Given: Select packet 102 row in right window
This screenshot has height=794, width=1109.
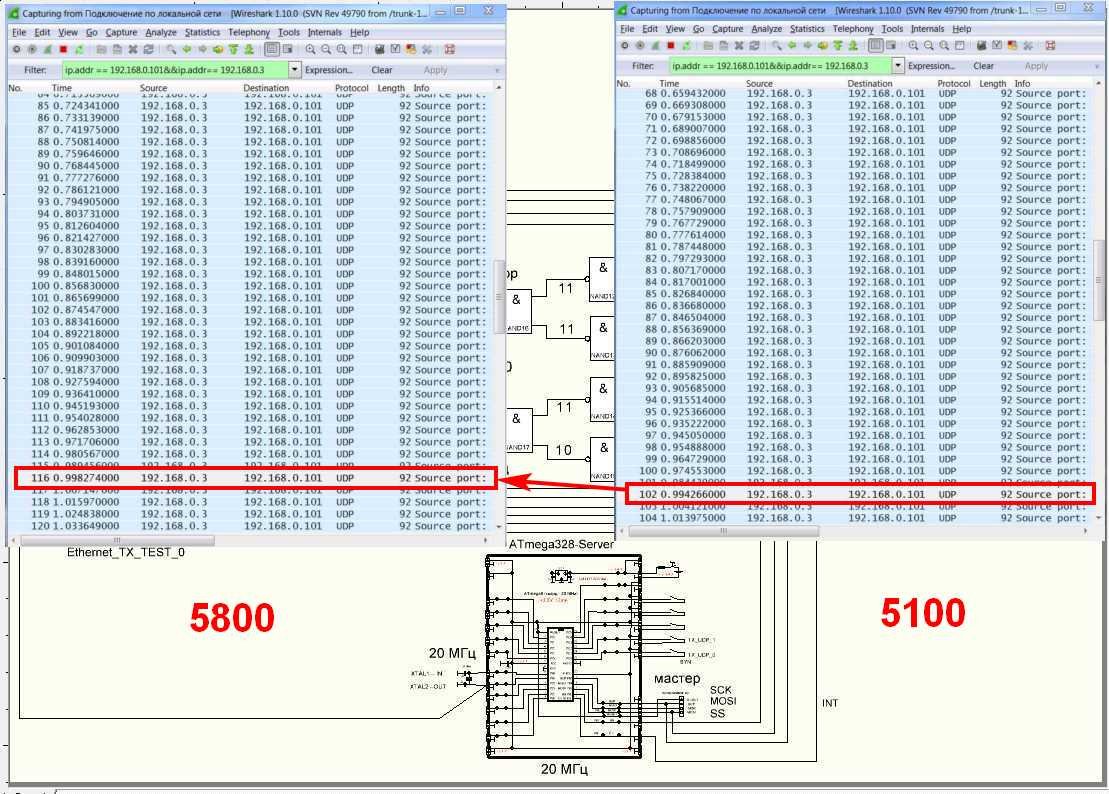Looking at the screenshot, I should click(860, 494).
